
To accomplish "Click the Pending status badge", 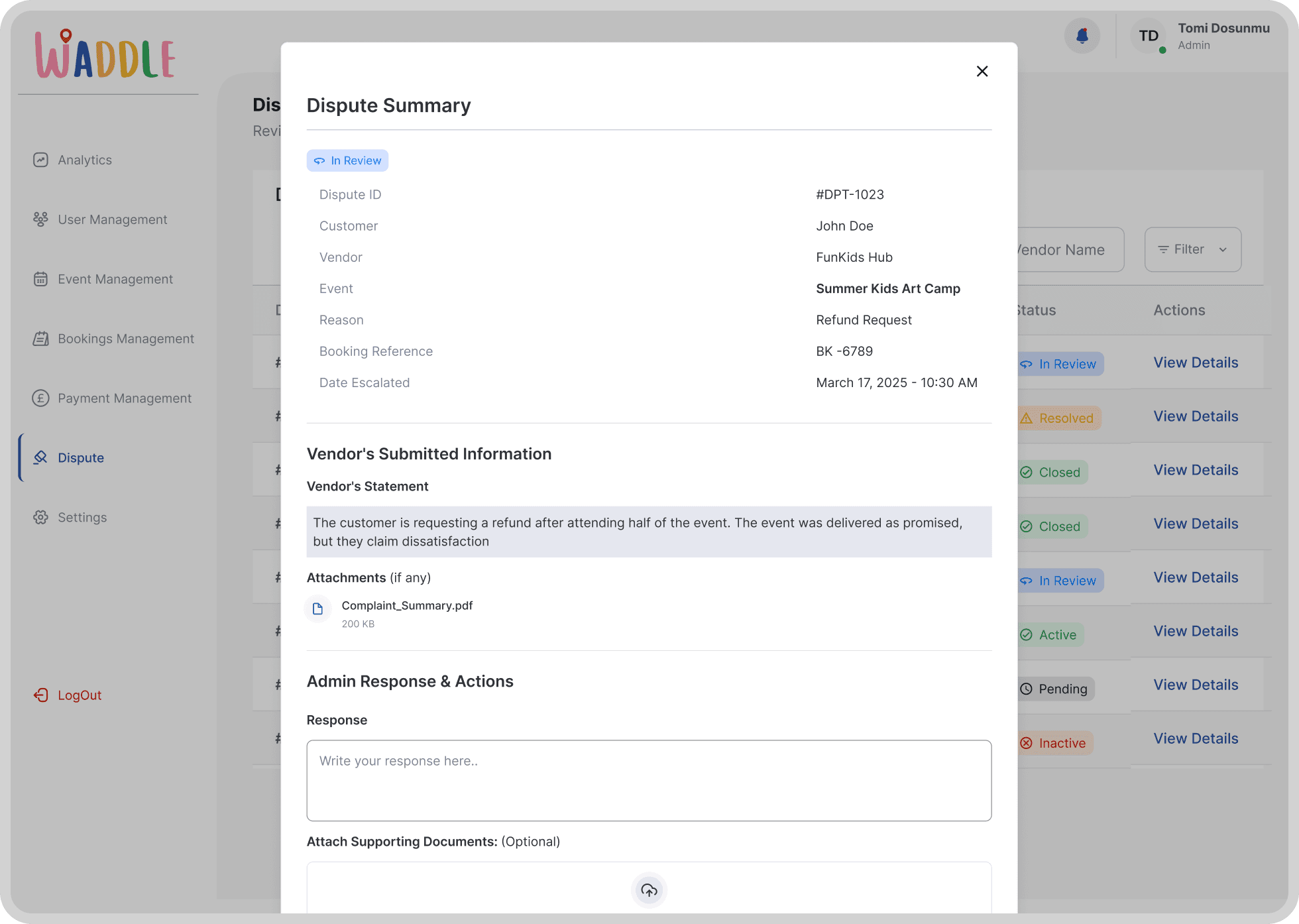I will [x=1056, y=689].
